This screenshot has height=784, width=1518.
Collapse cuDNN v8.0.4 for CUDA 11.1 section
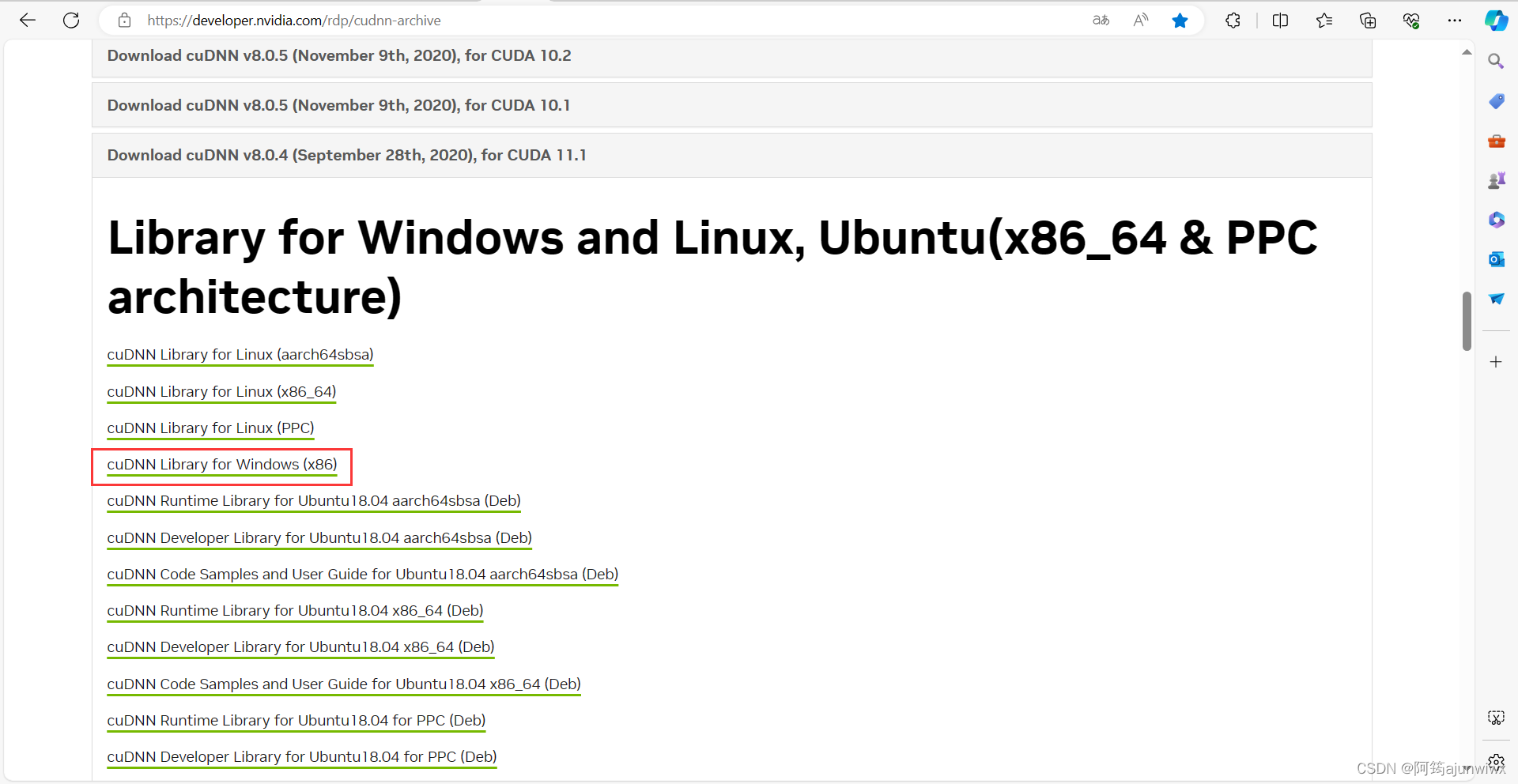click(x=731, y=155)
